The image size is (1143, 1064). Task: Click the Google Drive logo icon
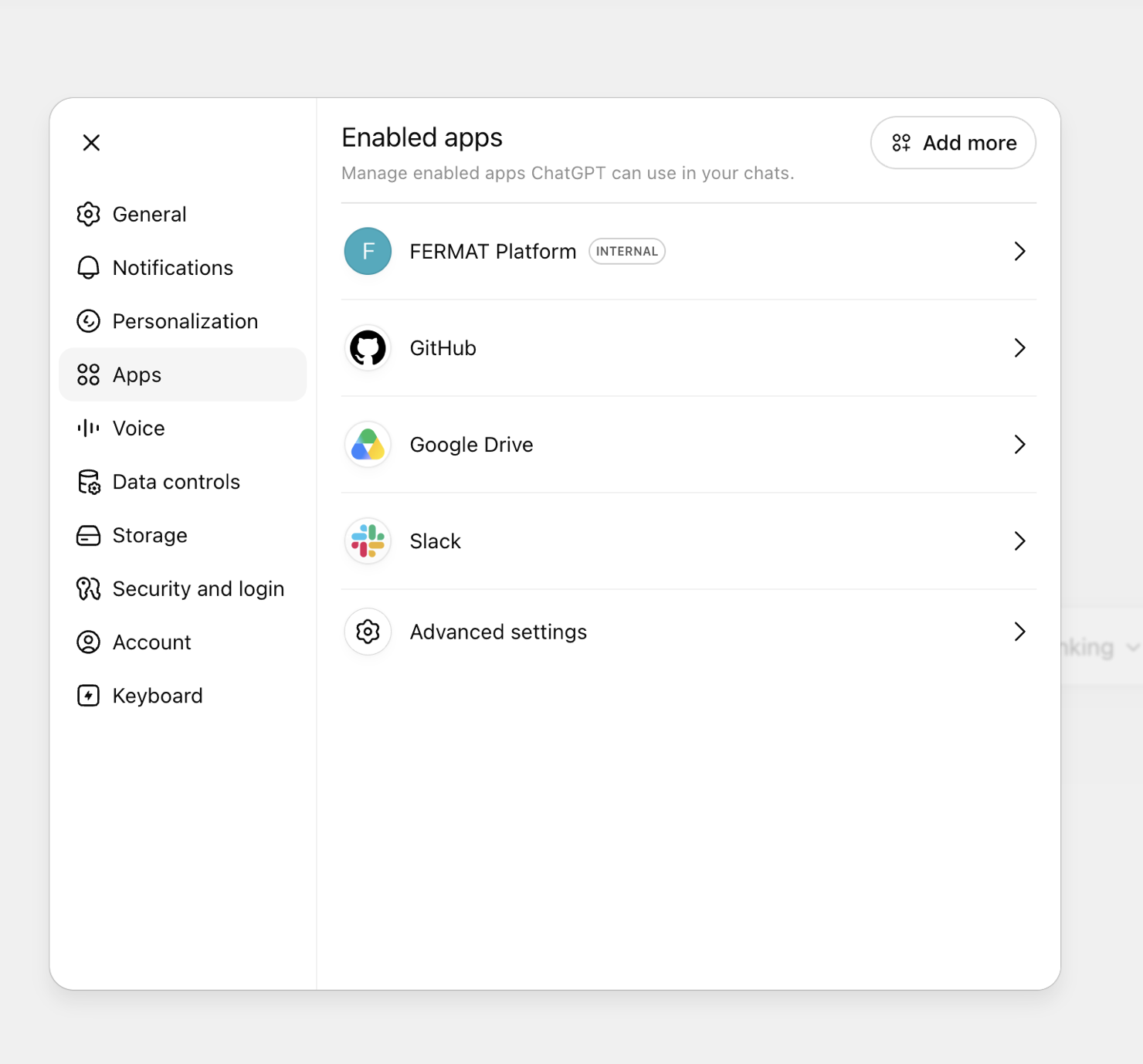368,445
